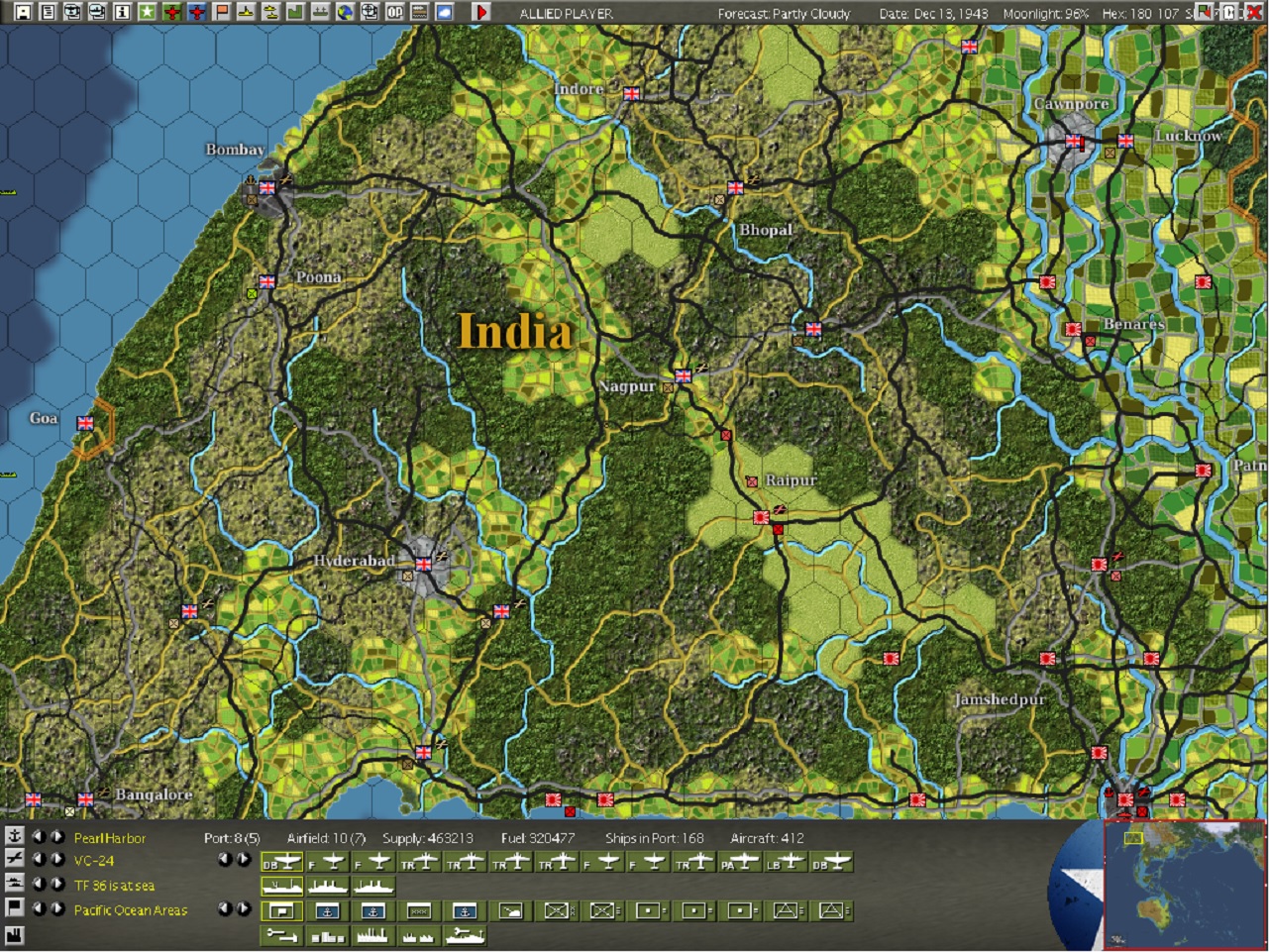Click the 'Fuel: 320477' status text

coord(538,838)
